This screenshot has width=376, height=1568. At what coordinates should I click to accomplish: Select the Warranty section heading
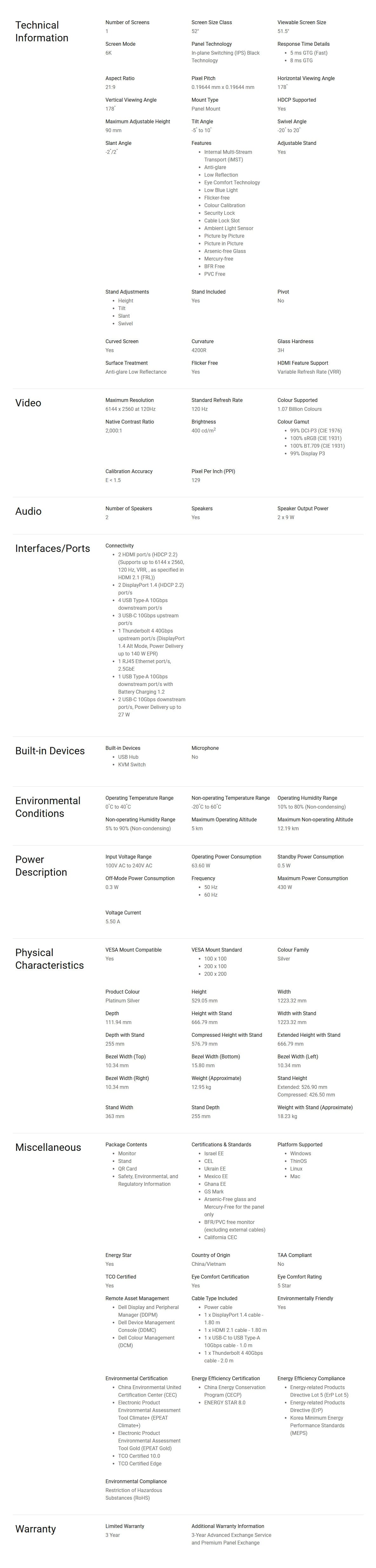click(35, 1529)
